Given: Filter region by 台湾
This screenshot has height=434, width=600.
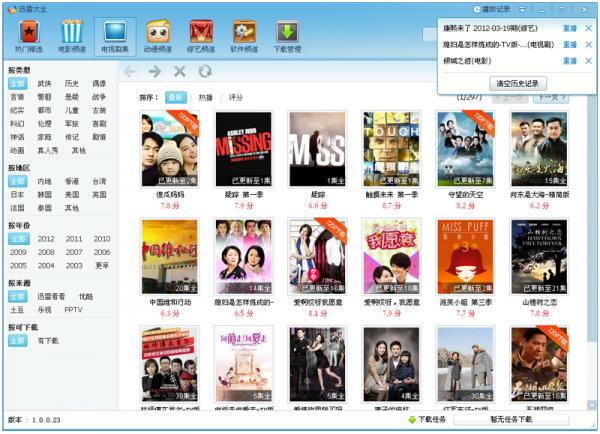Looking at the screenshot, I should 99,181.
